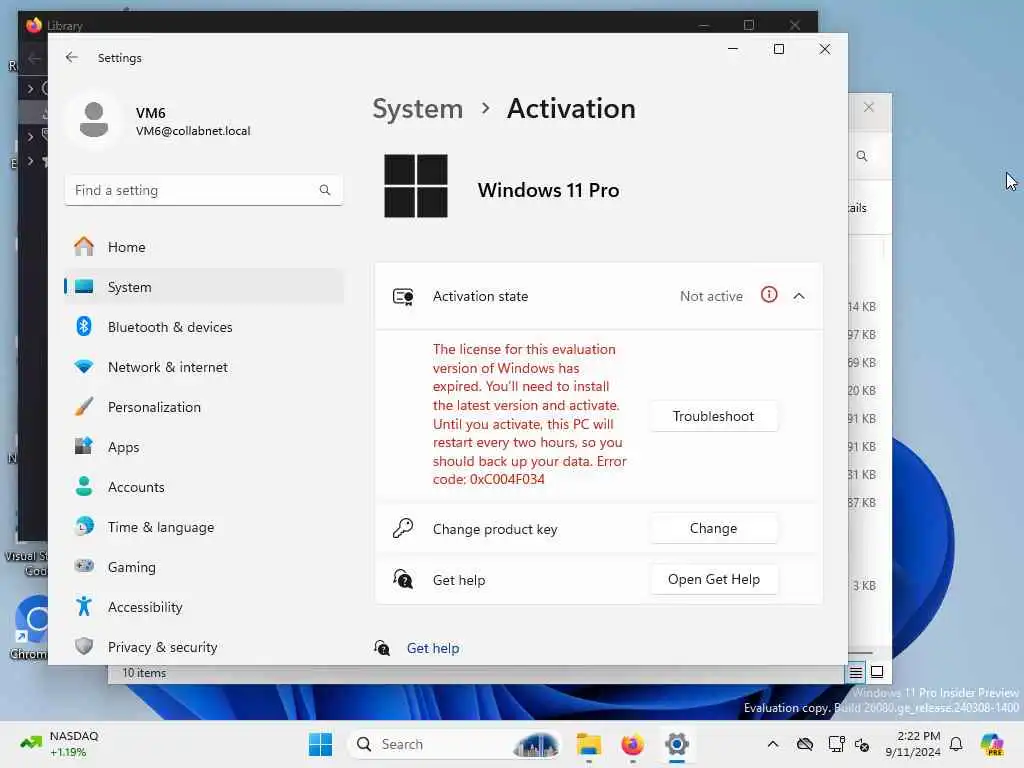Image resolution: width=1024 pixels, height=768 pixels.
Task: Click the Privacy shield icon
Action: [84, 646]
